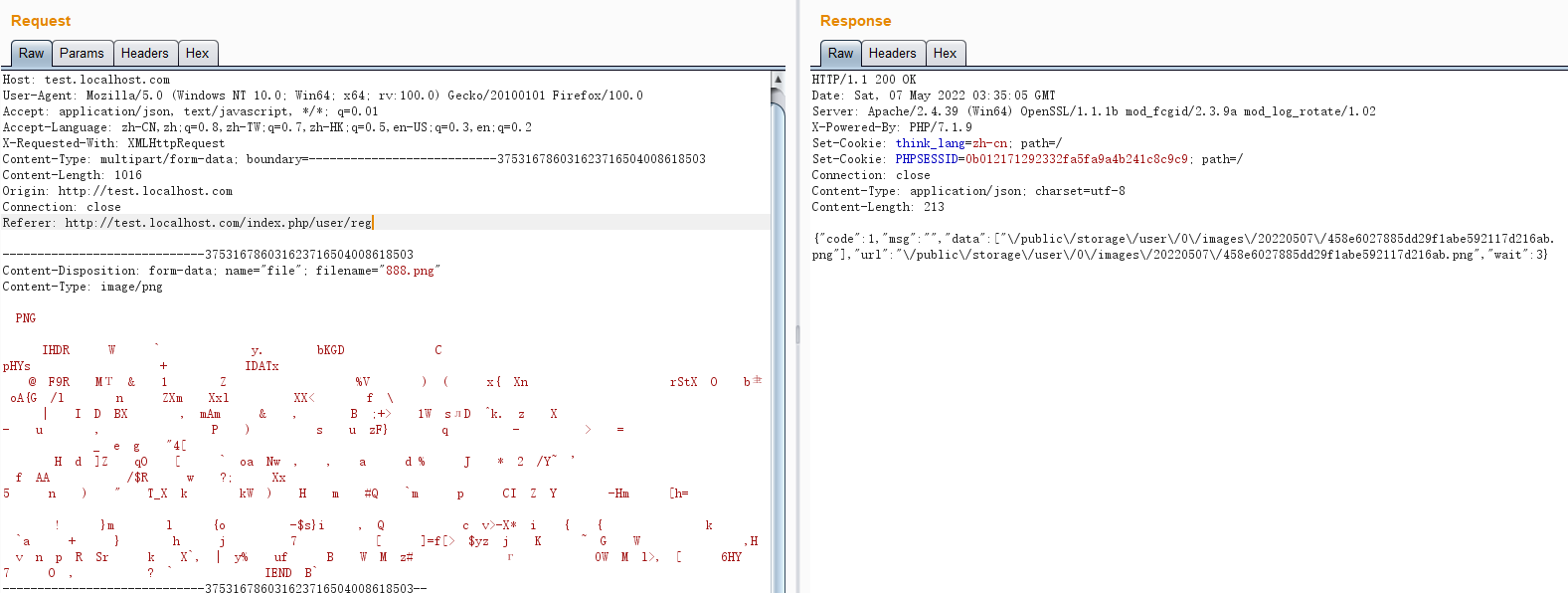This screenshot has width=1568, height=593.
Task: Click the PHPSESSID cookie name
Action: 927,159
